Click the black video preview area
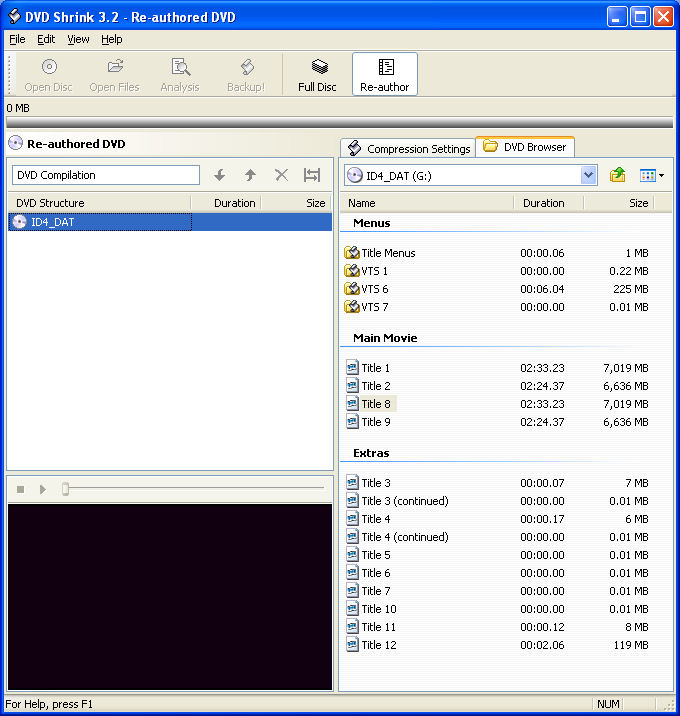Viewport: 680px width, 716px height. point(170,596)
